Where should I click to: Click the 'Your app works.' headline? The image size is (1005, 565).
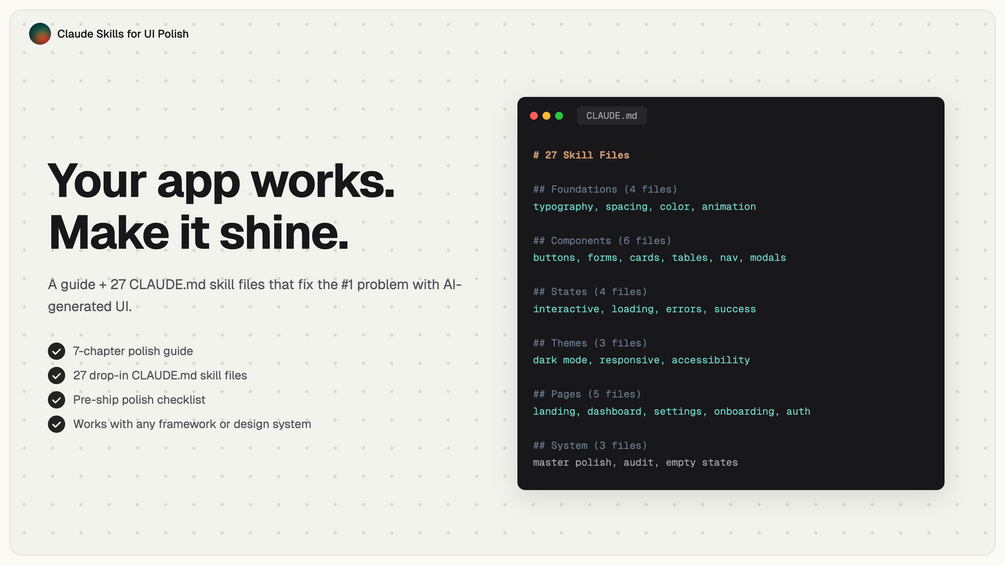point(221,181)
